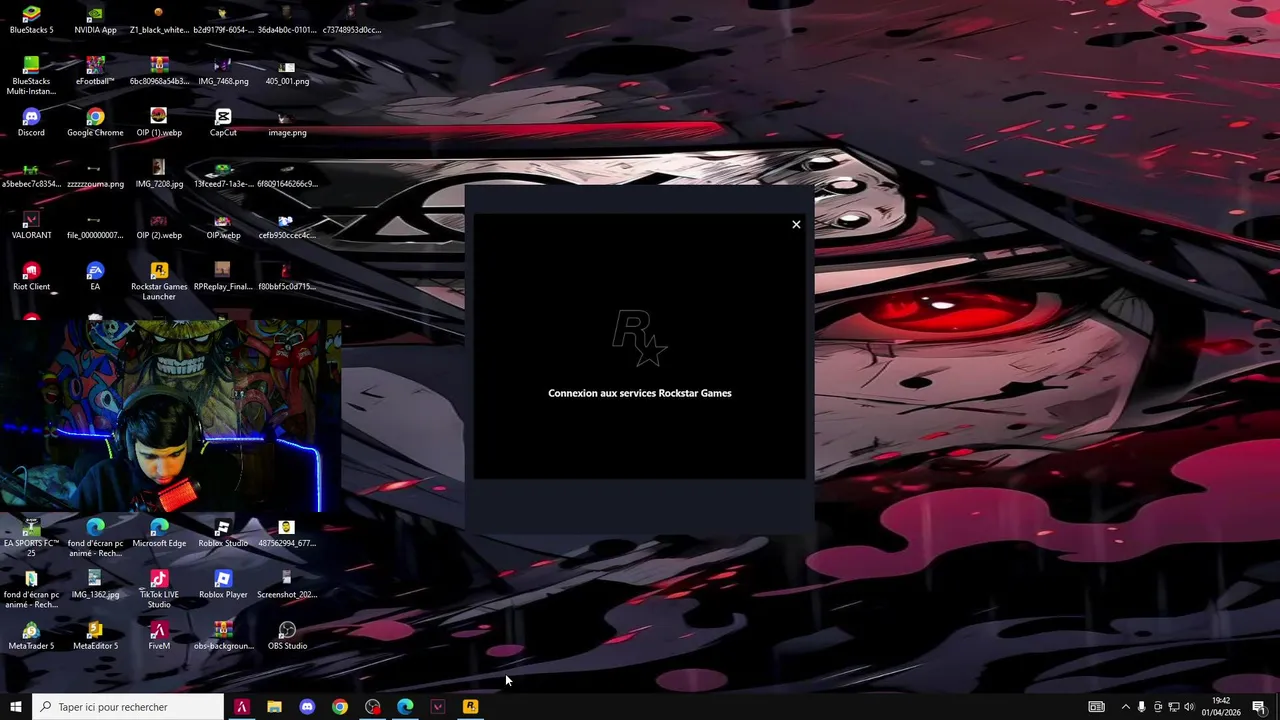The width and height of the screenshot is (1280, 720).
Task: Select Roblox Studio desktop shortcut
Action: tap(223, 534)
